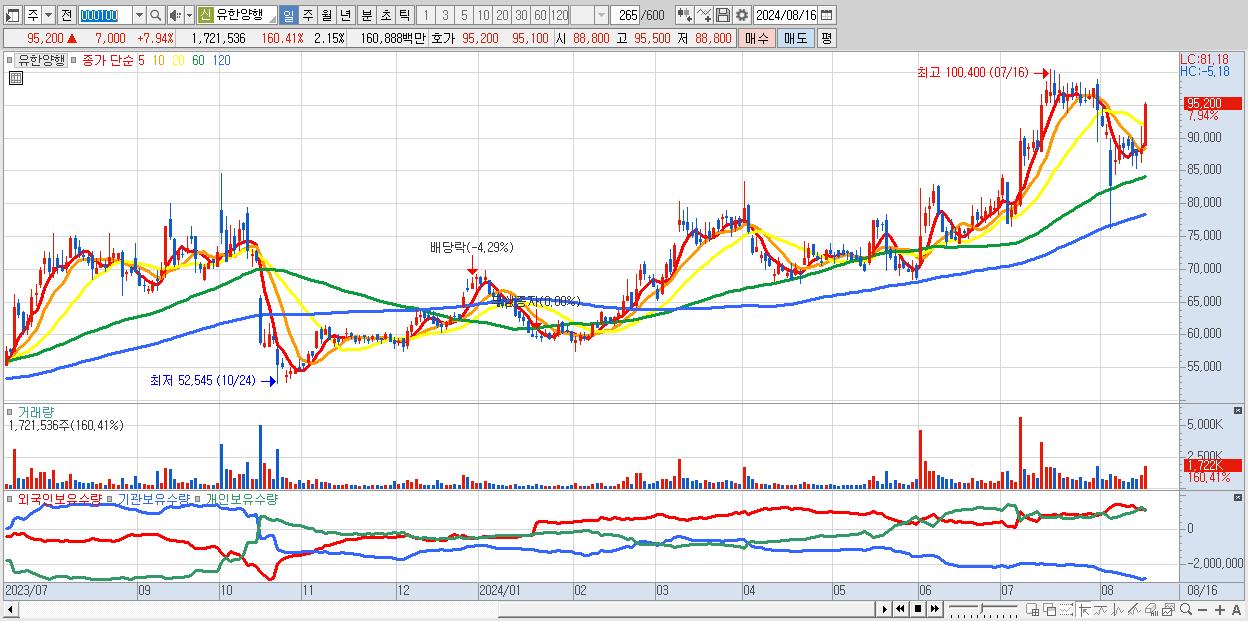This screenshot has height=621, width=1248.
Task: Click the 60-day moving average legend
Action: (198, 60)
